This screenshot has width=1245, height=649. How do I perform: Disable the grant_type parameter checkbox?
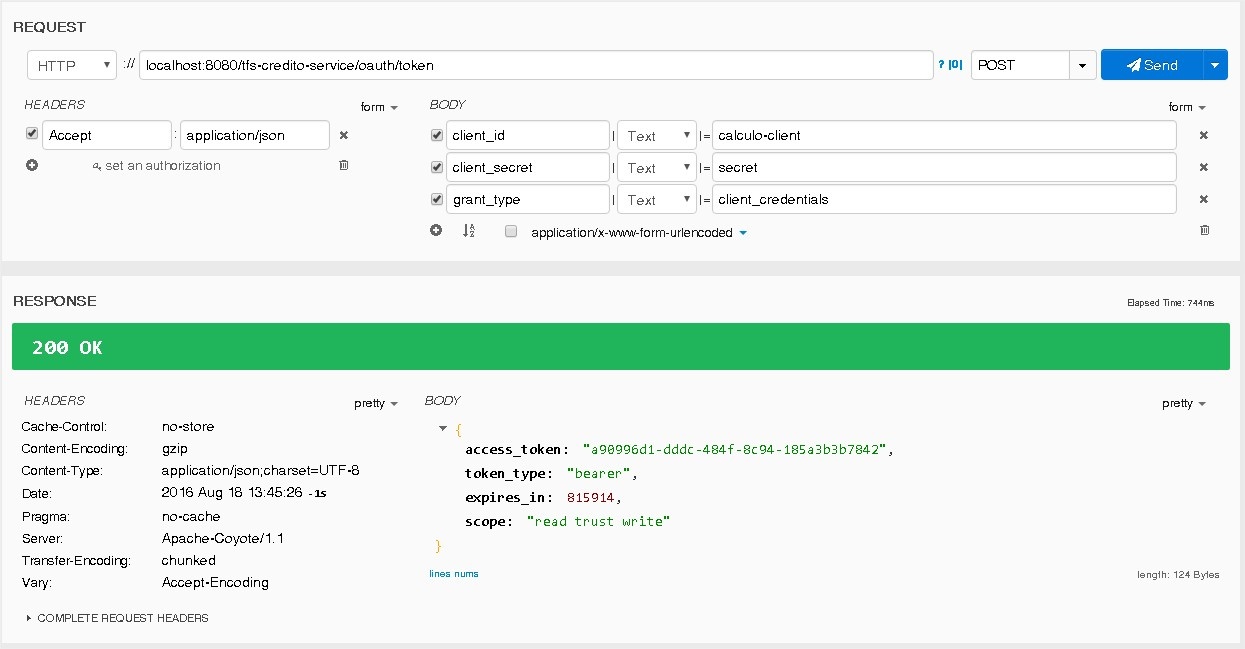pos(436,199)
